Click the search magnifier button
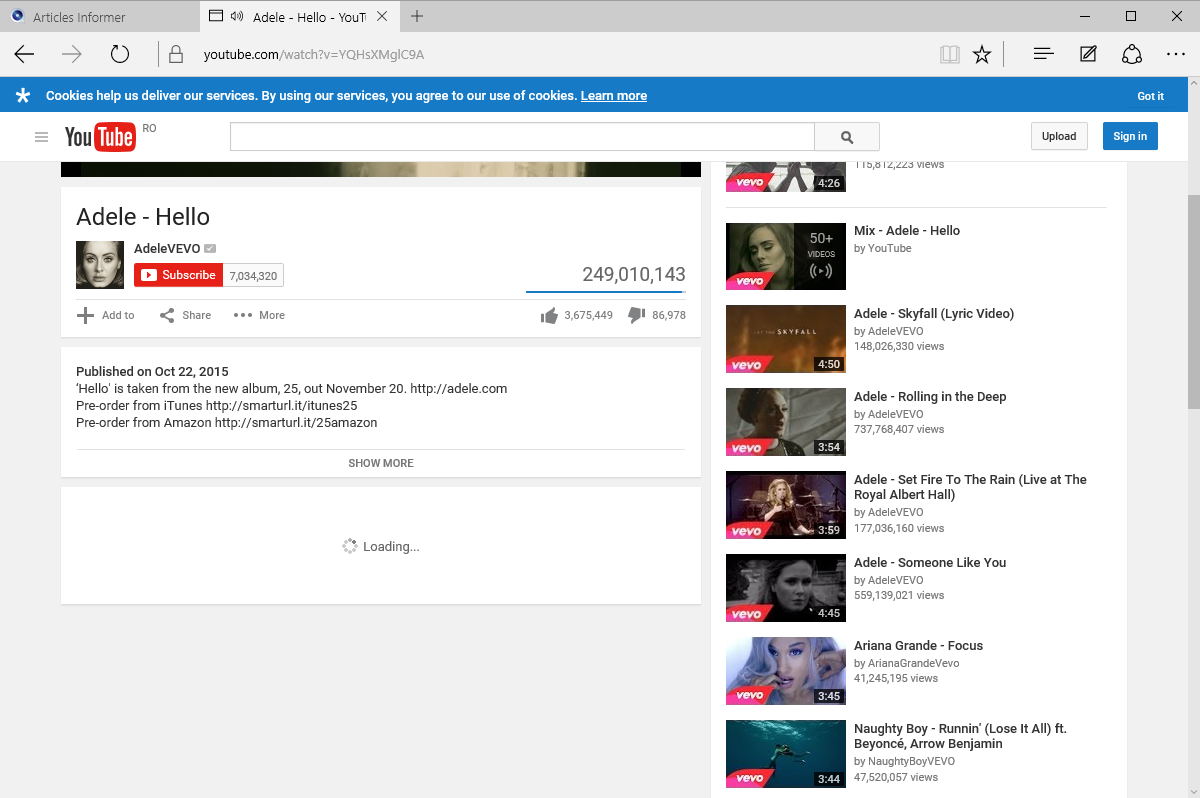Screen dimensions: 1200x798 (x=847, y=137)
